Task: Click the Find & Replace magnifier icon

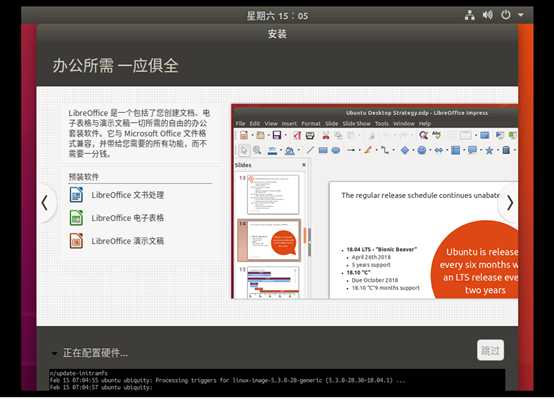Action: 423,135
